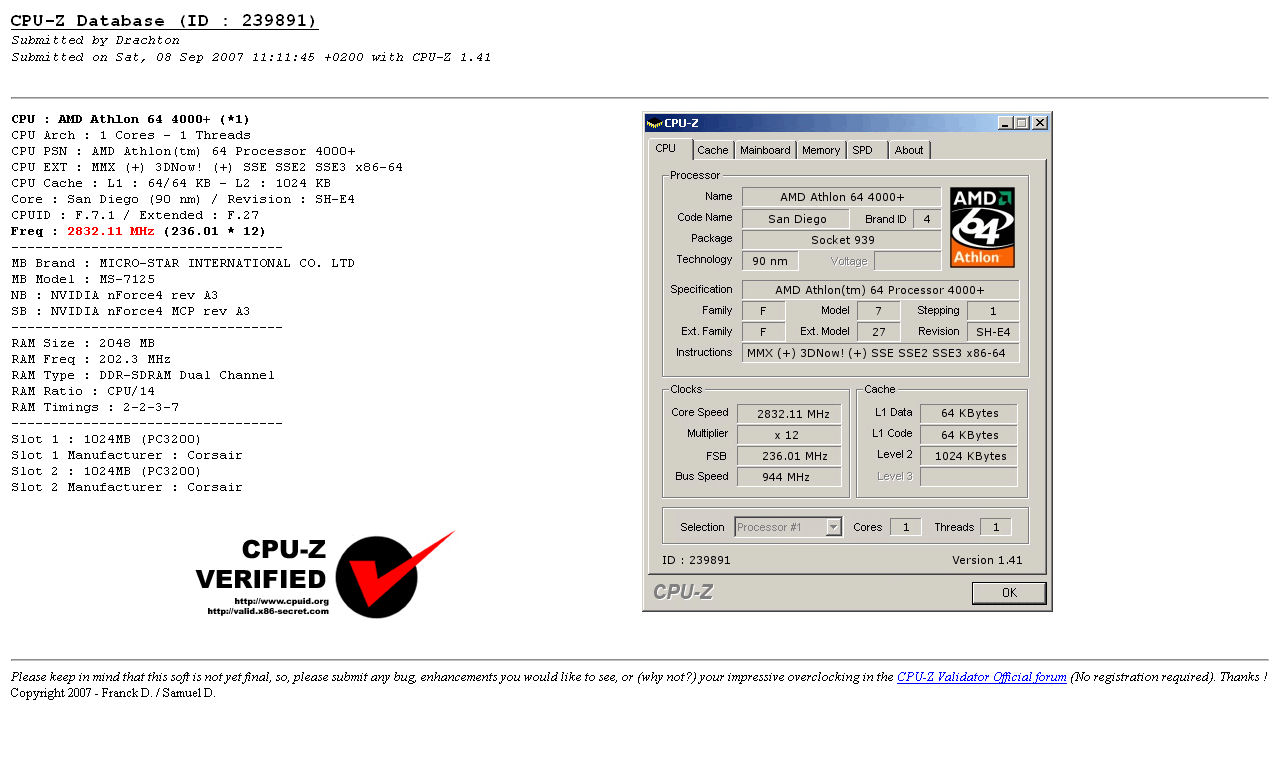This screenshot has height=778, width=1280.
Task: Click the Bus Speed value 944 MHz
Action: (x=789, y=477)
